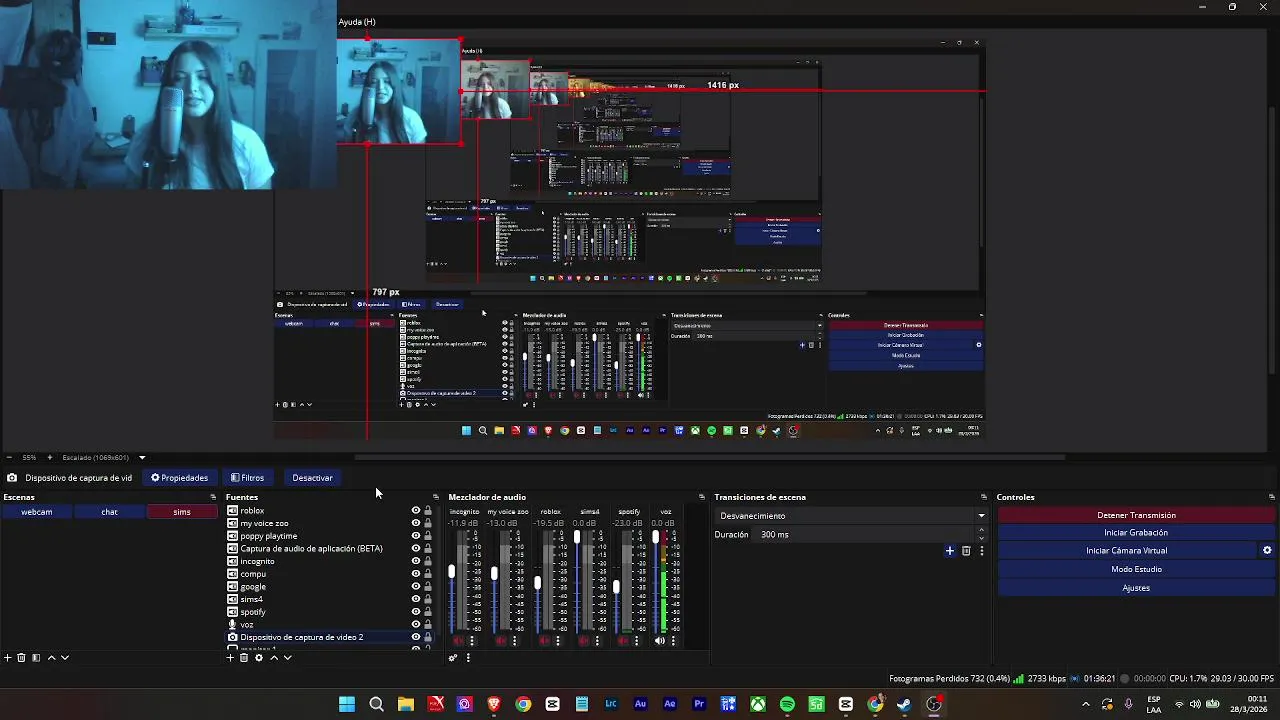Screen dimensions: 1280x720
Task: Toggle lock on google source
Action: tap(428, 587)
